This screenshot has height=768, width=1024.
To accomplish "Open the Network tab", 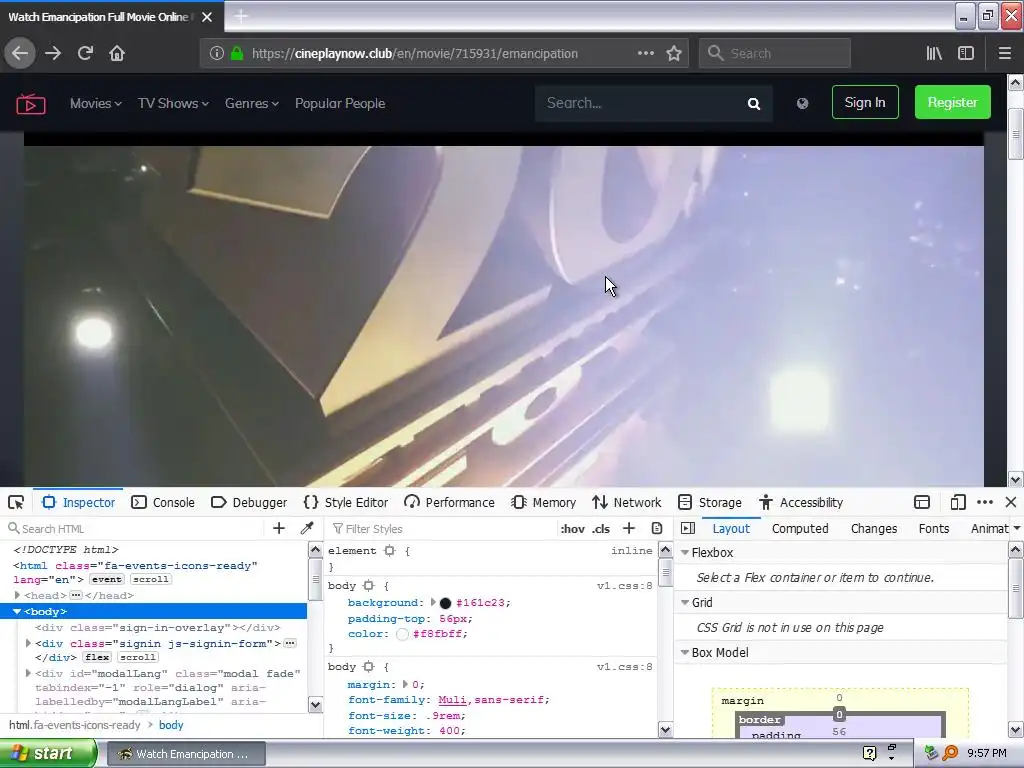I will (x=627, y=502).
